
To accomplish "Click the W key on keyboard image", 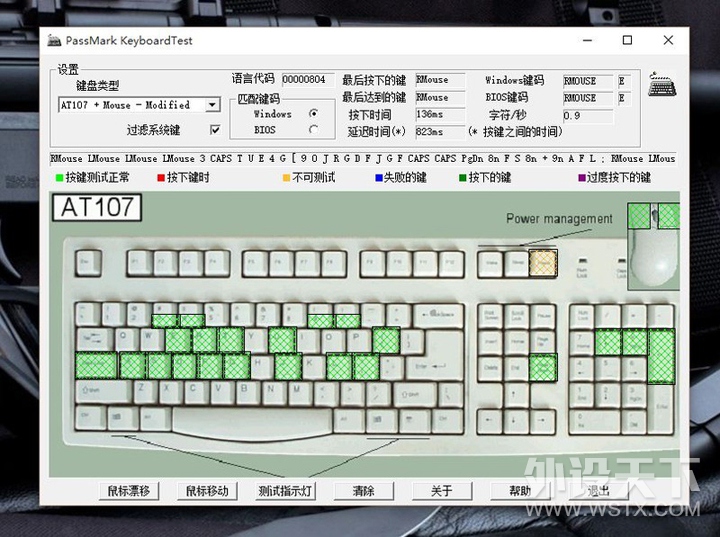I will pos(152,340).
